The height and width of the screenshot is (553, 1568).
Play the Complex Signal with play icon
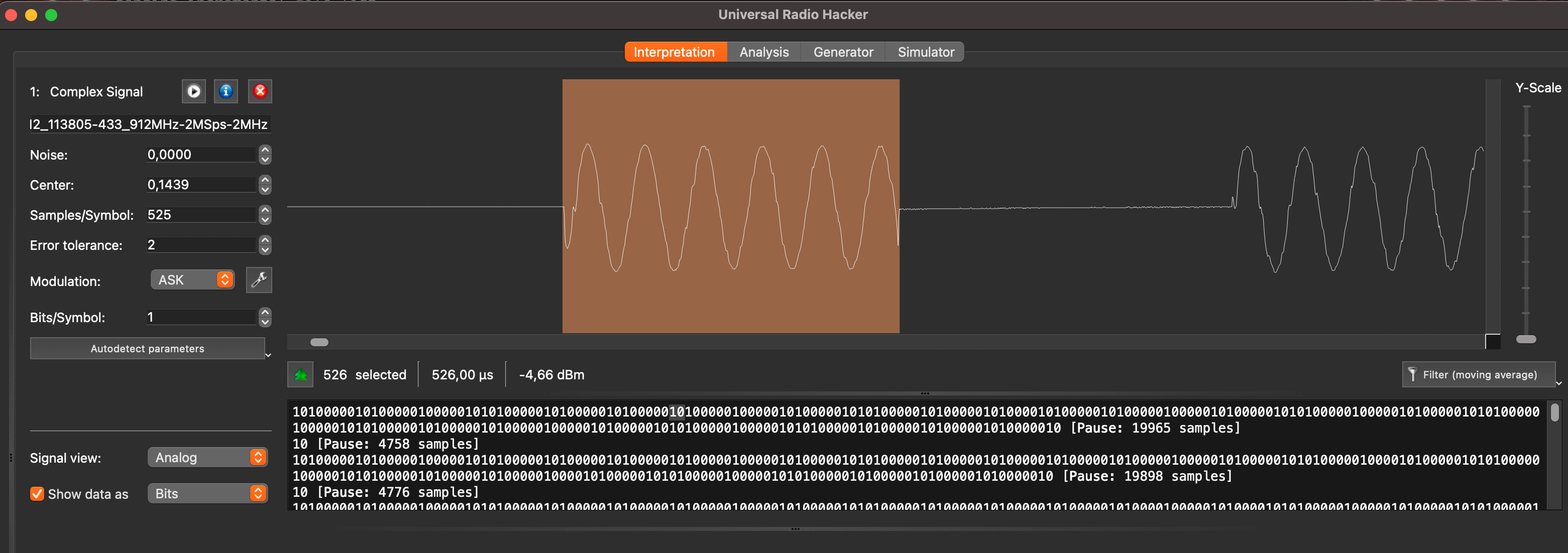coord(193,91)
